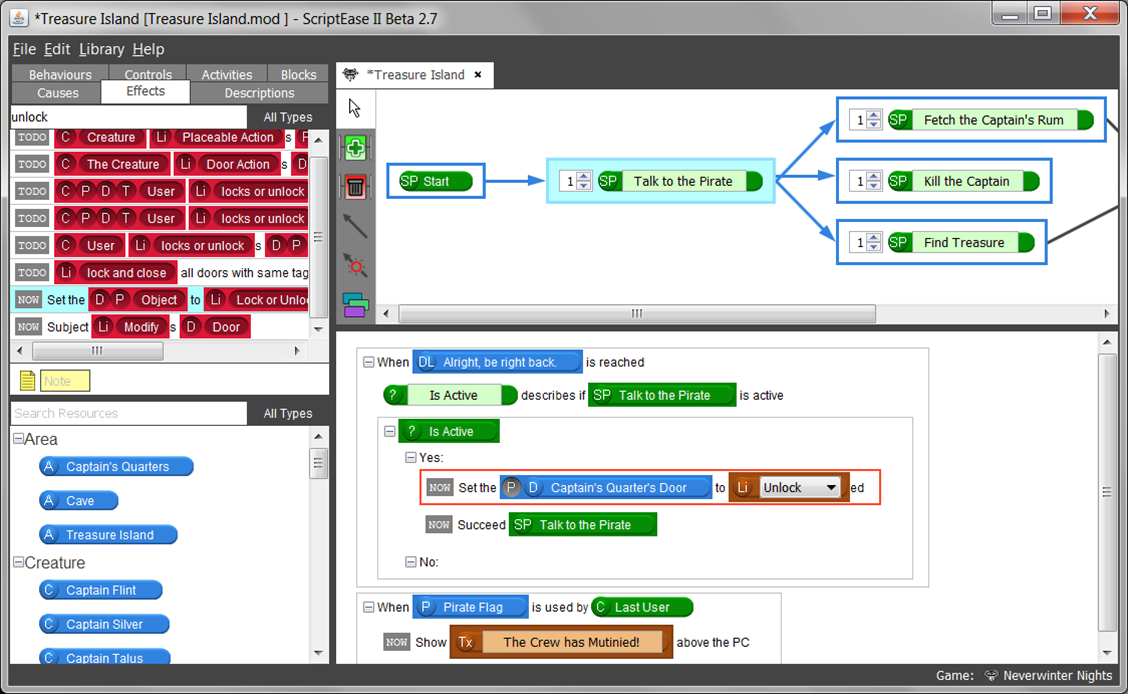Click the Java icon in the title bar
Viewport: 1128px width, 694px height.
(19, 18)
